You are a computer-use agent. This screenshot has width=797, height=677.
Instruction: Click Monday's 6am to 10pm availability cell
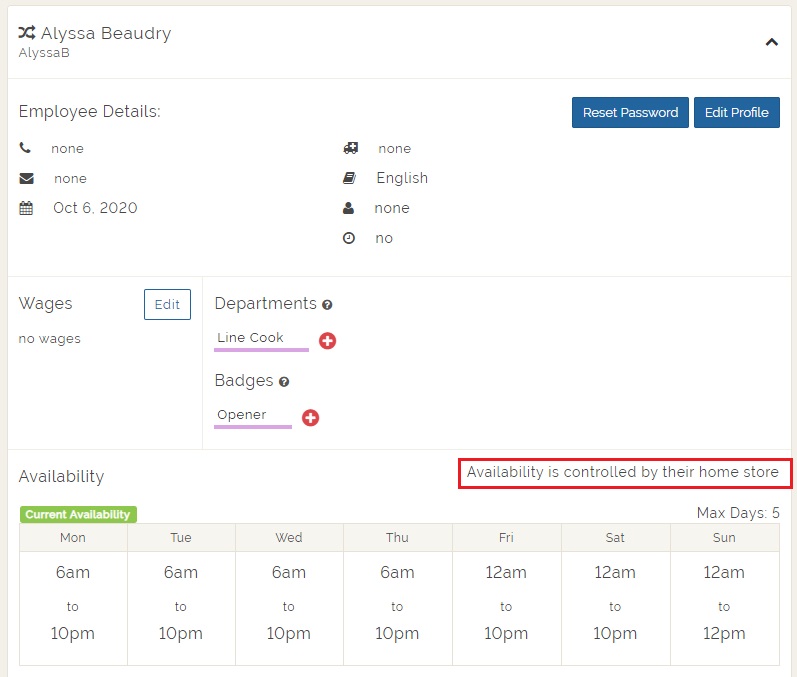(x=73, y=604)
